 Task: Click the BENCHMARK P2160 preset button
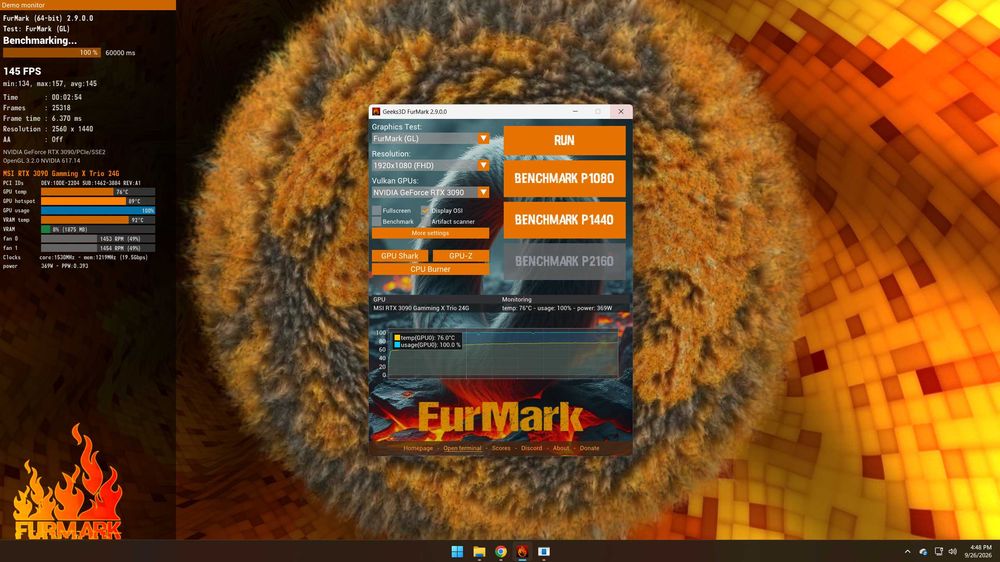click(x=564, y=262)
